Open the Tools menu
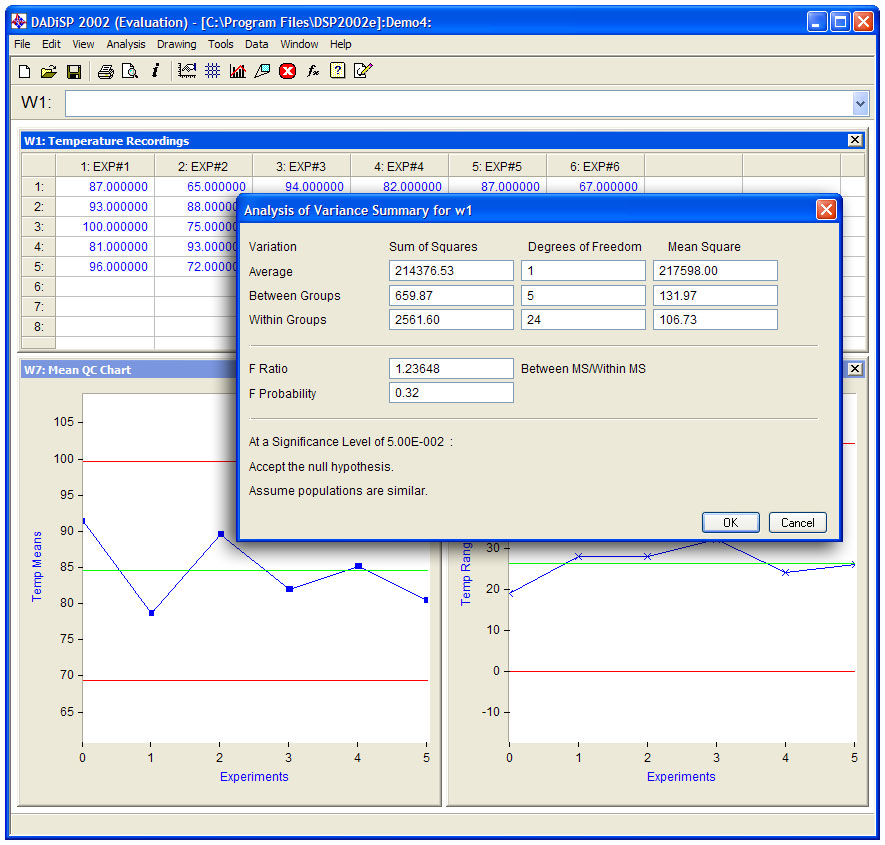Viewport: 885px width, 845px height. click(x=221, y=44)
